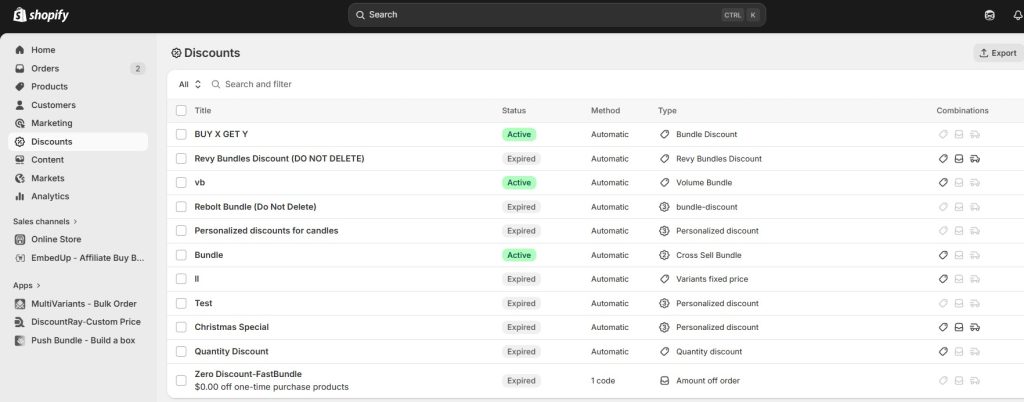Expand the Apps section chevron
1024x402 pixels.
pos(39,285)
